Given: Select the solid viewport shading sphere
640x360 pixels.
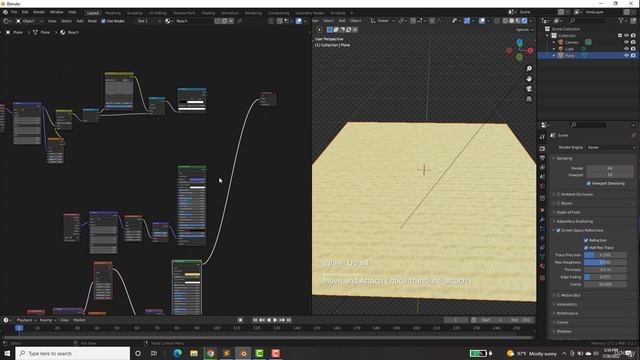Looking at the screenshot, I should pyautogui.click(x=511, y=21).
